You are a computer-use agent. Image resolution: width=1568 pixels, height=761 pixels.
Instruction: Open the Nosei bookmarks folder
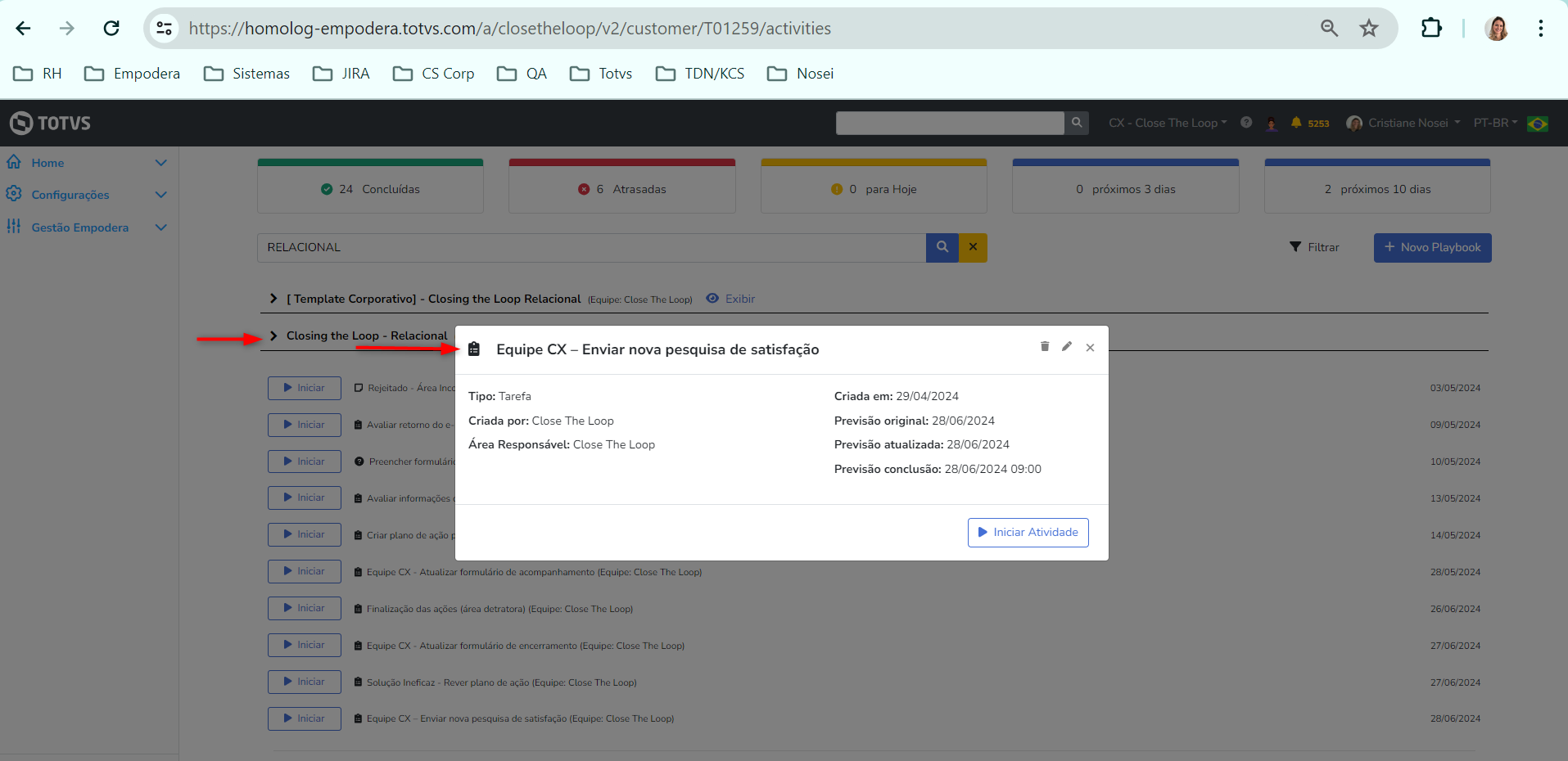pyautogui.click(x=801, y=74)
